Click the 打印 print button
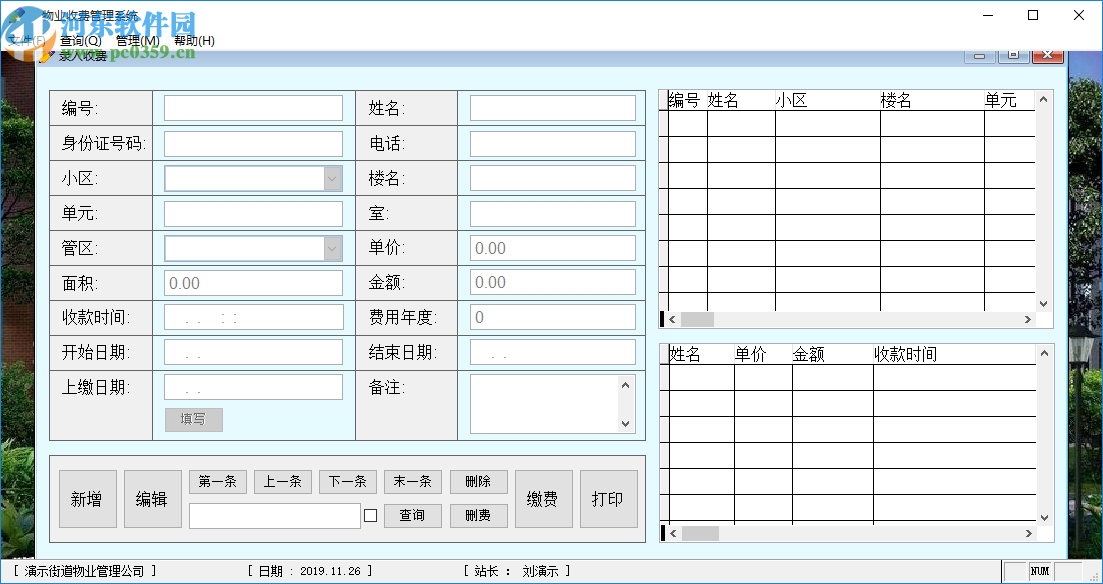1103x584 pixels. (608, 499)
